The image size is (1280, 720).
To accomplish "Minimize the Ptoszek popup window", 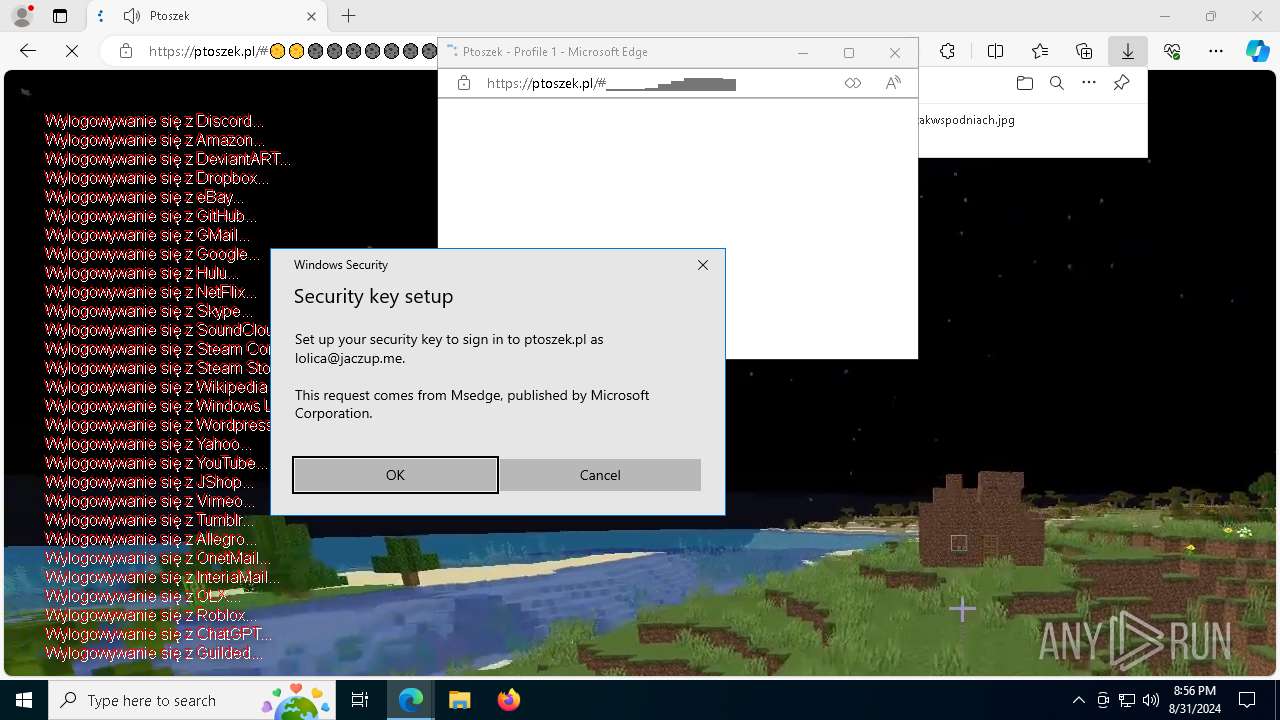I will [803, 52].
